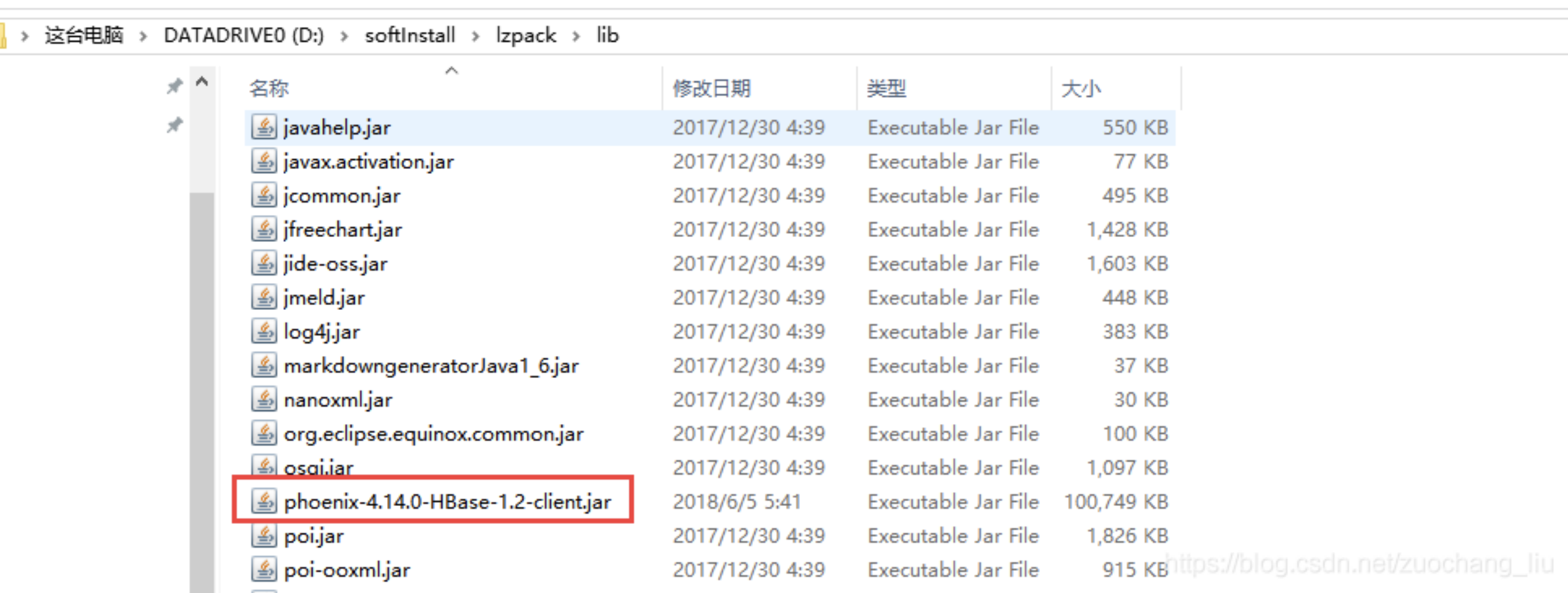This screenshot has height=593, width=1568.
Task: Go to 这台电脑 in breadcrumb path
Action: pos(84,36)
